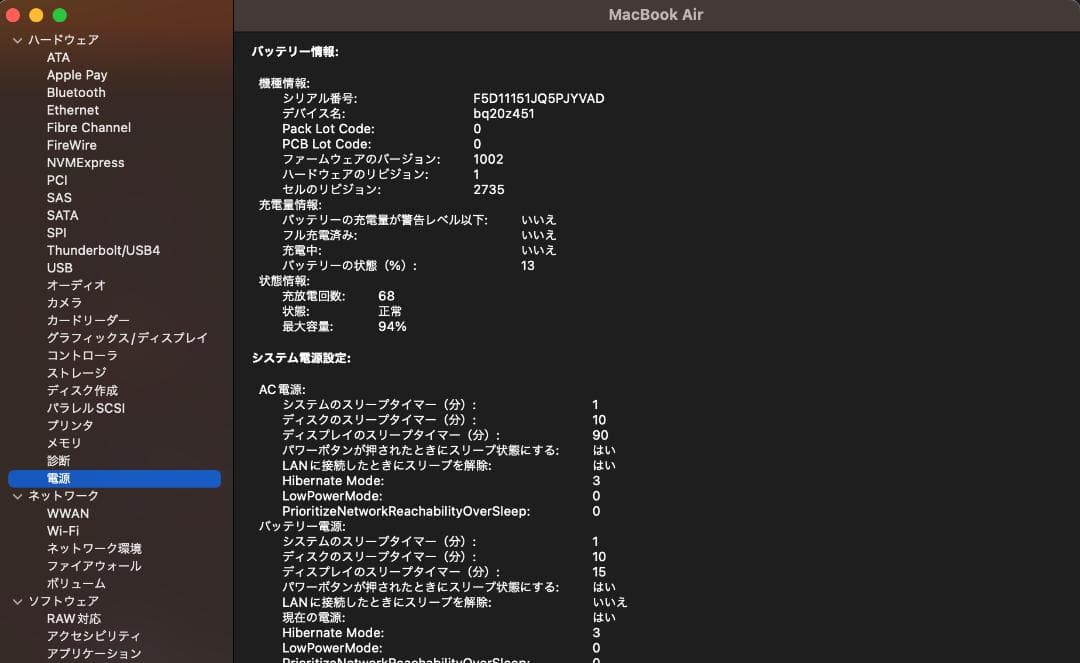Select Ethernet in the sidebar
This screenshot has width=1080, height=663.
[73, 110]
